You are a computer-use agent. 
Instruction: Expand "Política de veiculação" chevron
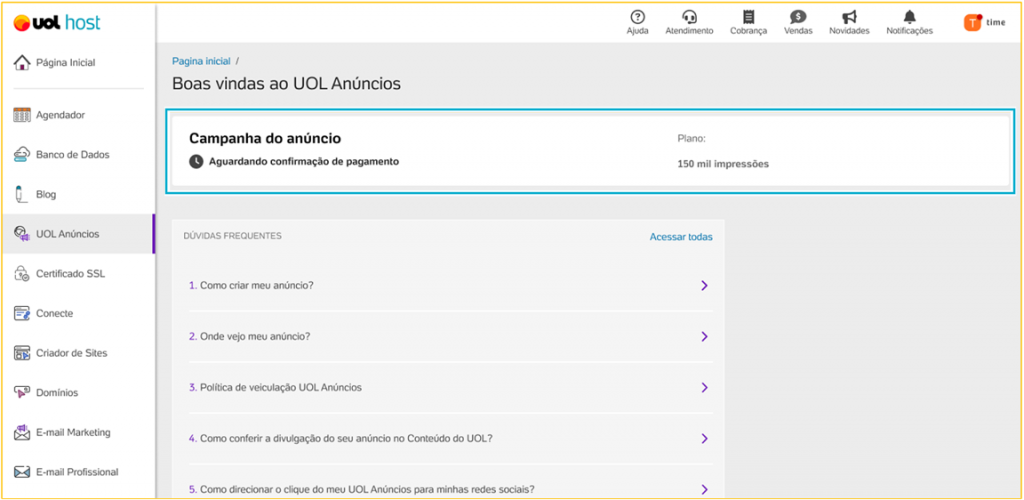point(704,387)
